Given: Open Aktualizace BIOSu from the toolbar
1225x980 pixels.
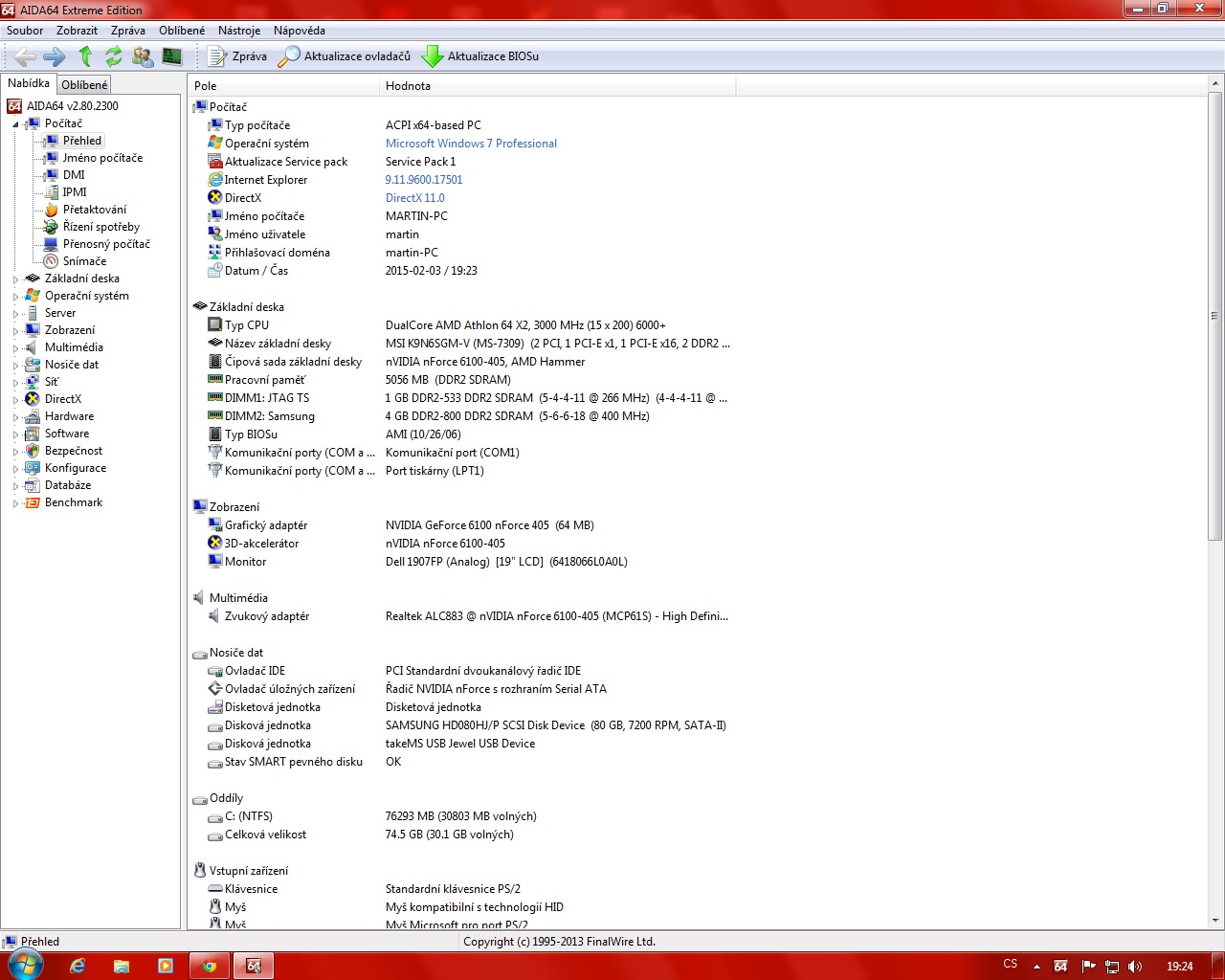Looking at the screenshot, I should coord(480,56).
